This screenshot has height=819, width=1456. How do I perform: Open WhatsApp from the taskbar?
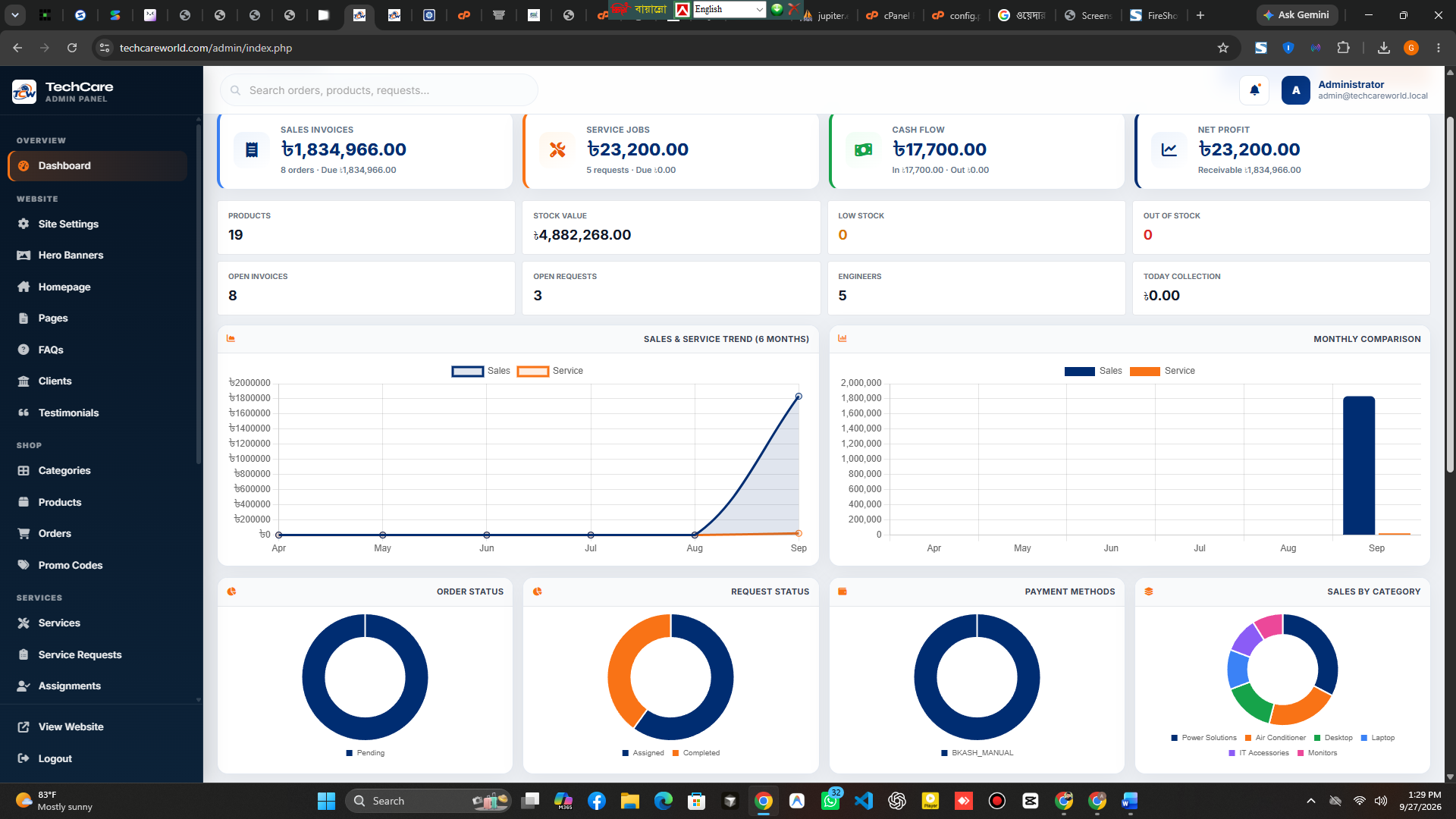pos(830,801)
